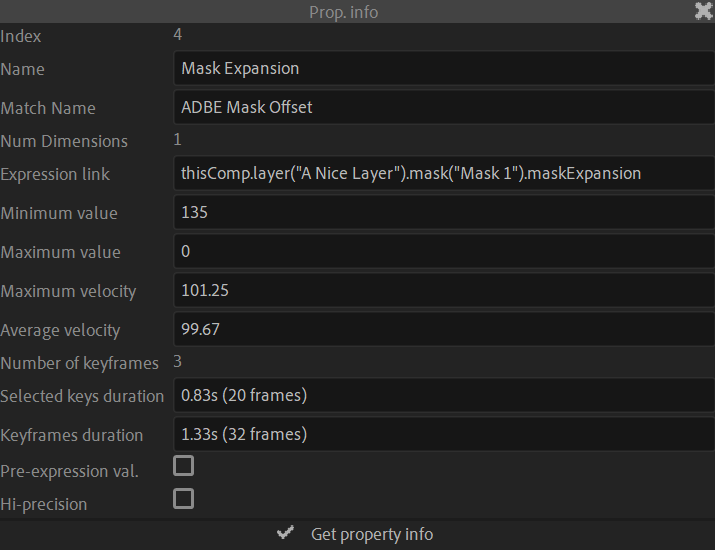Enable the Pre-expression val. checkbox
The width and height of the screenshot is (715, 550).
[x=183, y=466]
